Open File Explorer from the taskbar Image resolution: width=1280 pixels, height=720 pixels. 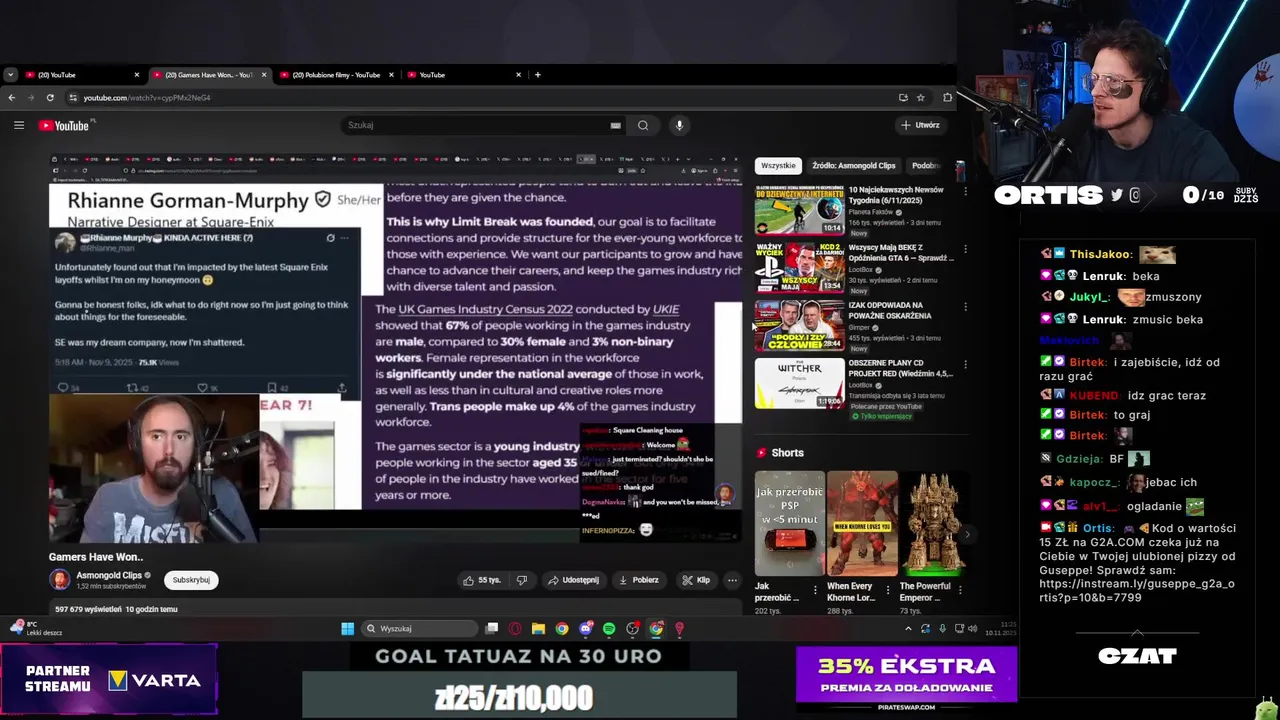[538, 629]
